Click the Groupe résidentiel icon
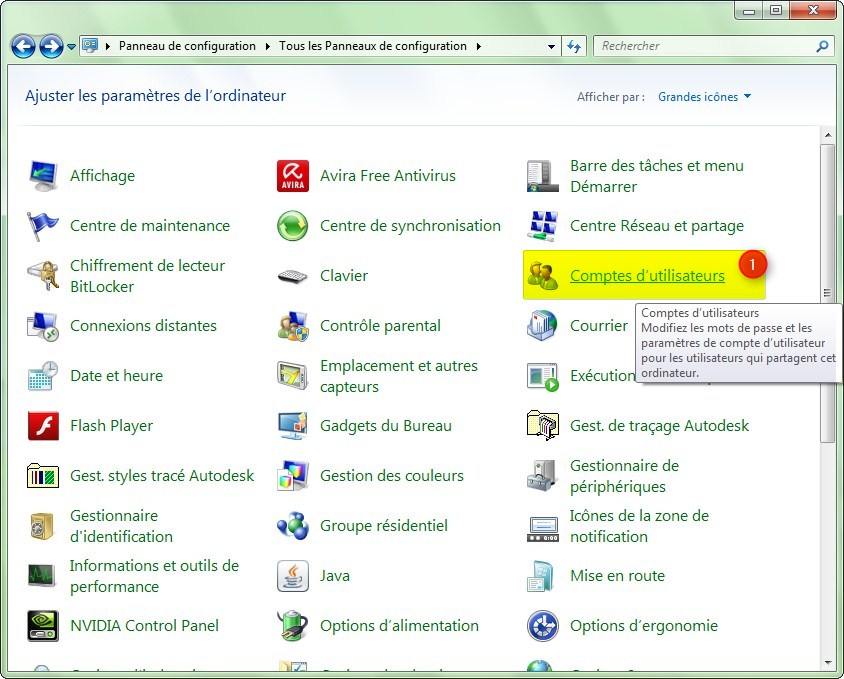The width and height of the screenshot is (844, 679). coord(293,526)
